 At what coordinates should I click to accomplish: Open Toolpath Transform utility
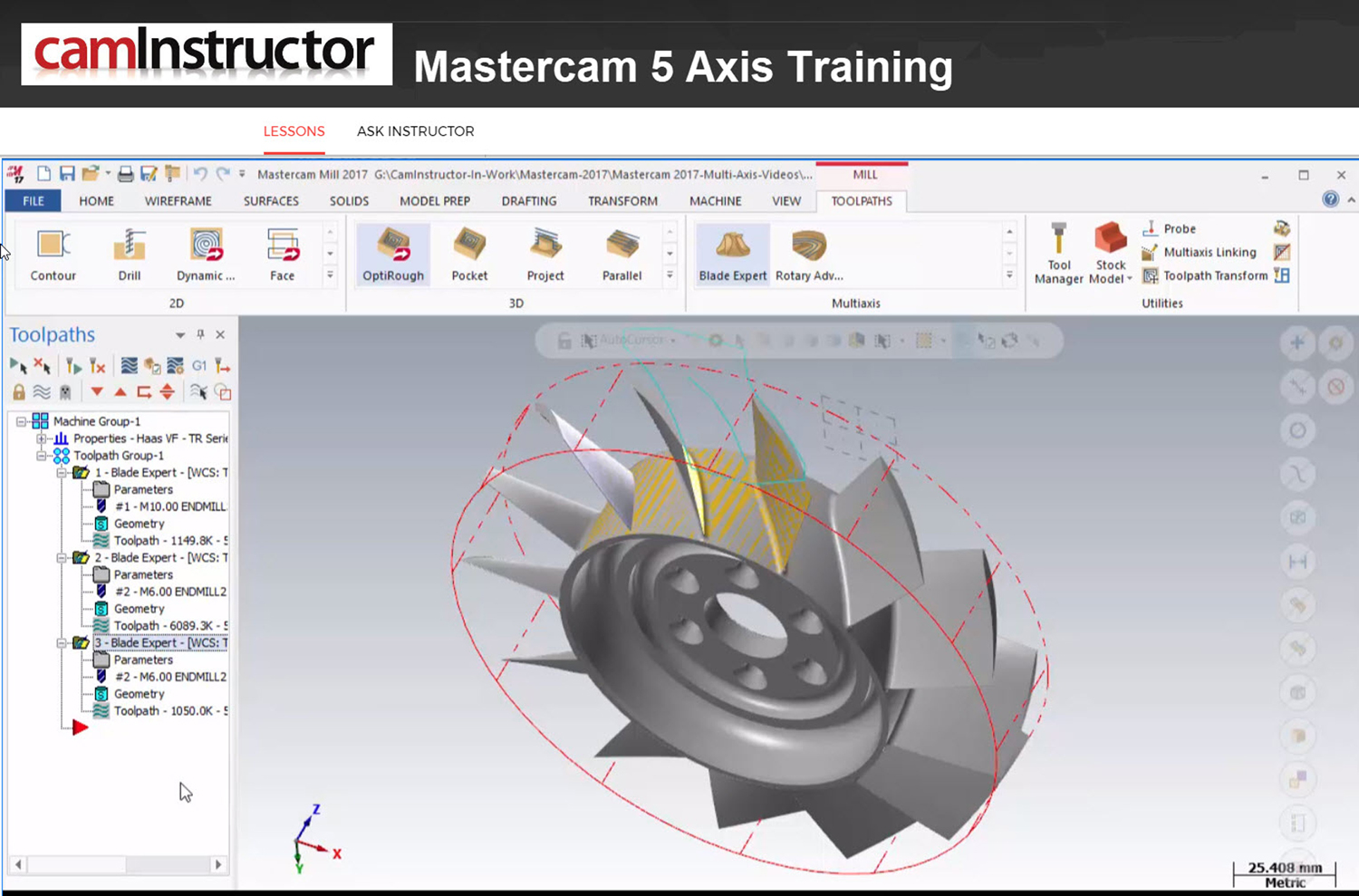click(1205, 275)
